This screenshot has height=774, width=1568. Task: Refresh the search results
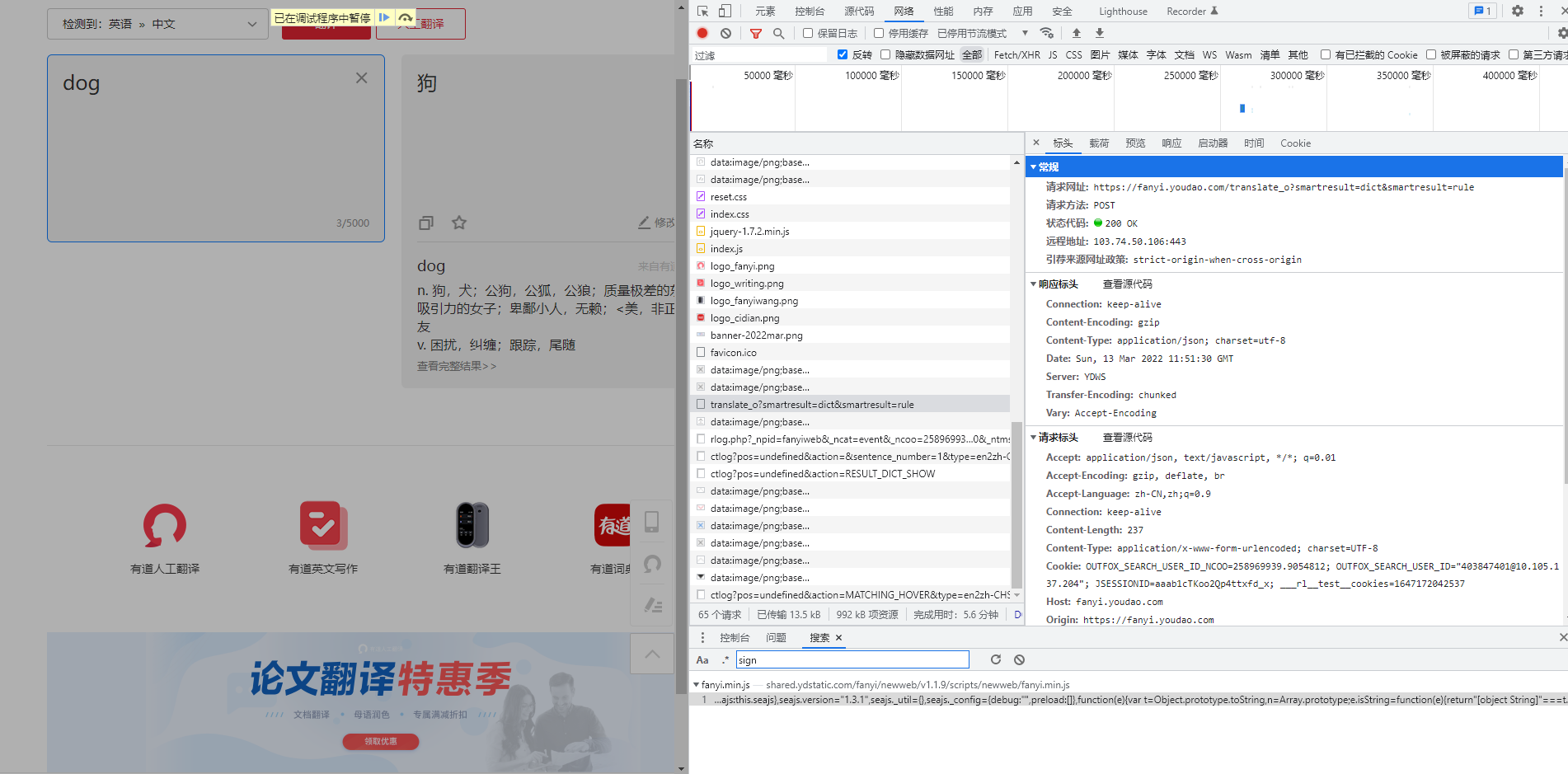click(x=996, y=659)
